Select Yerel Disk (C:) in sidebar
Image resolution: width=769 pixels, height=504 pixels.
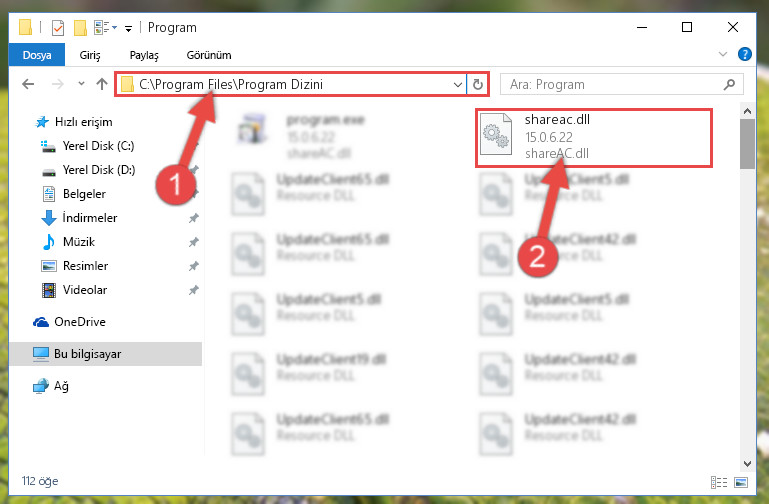click(x=98, y=146)
